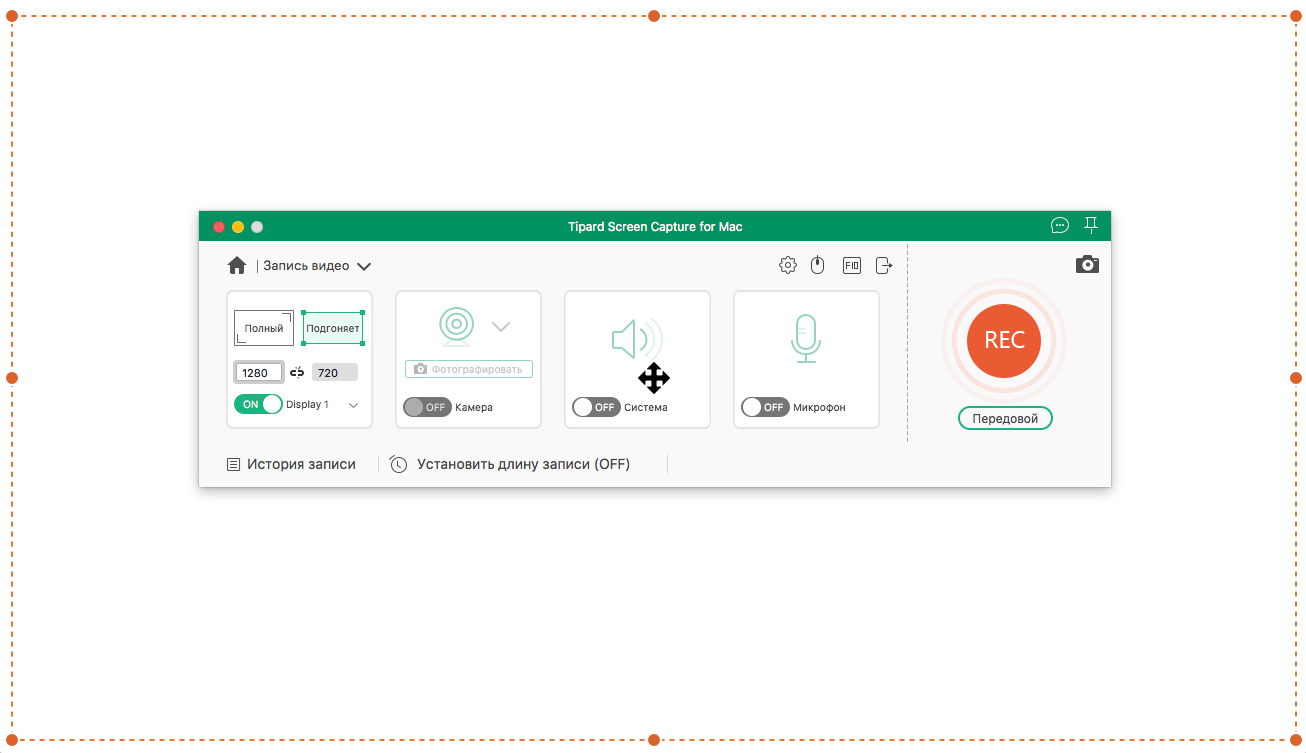This screenshot has height=753, width=1306.
Task: Expand the Запись видео mode dropdown
Action: click(364, 267)
